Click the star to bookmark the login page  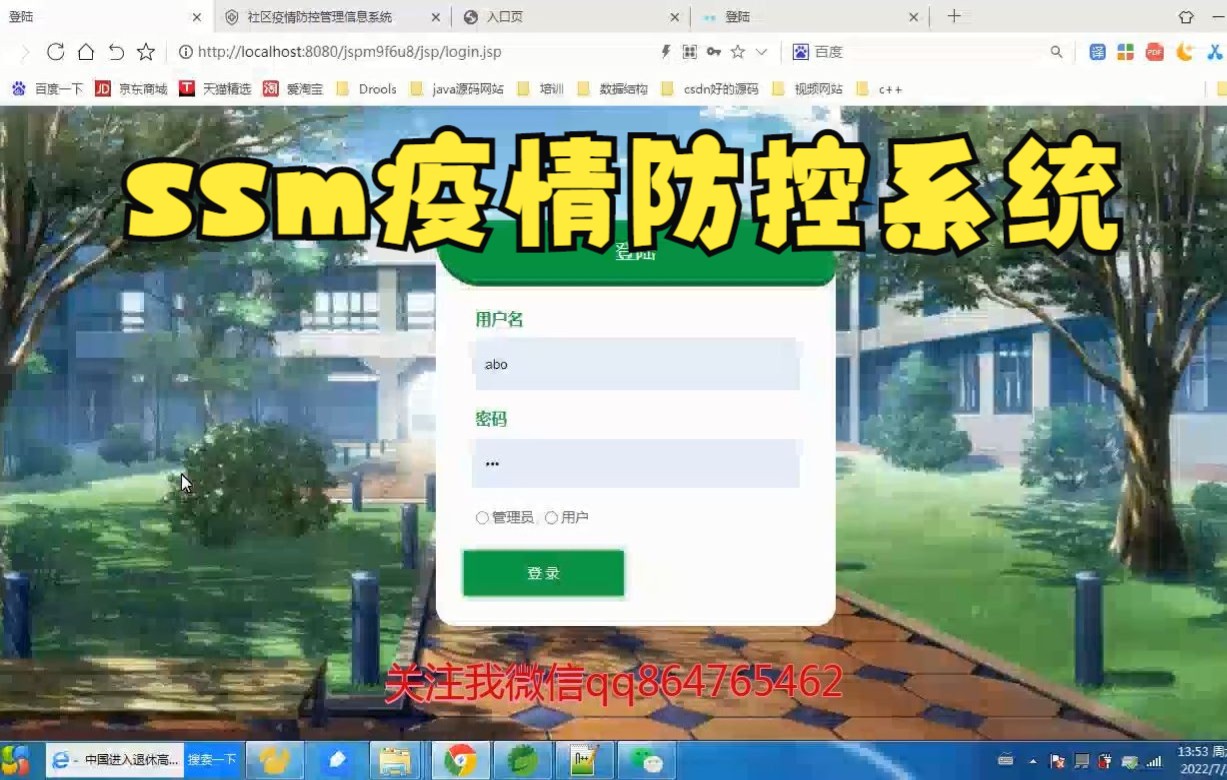[737, 51]
